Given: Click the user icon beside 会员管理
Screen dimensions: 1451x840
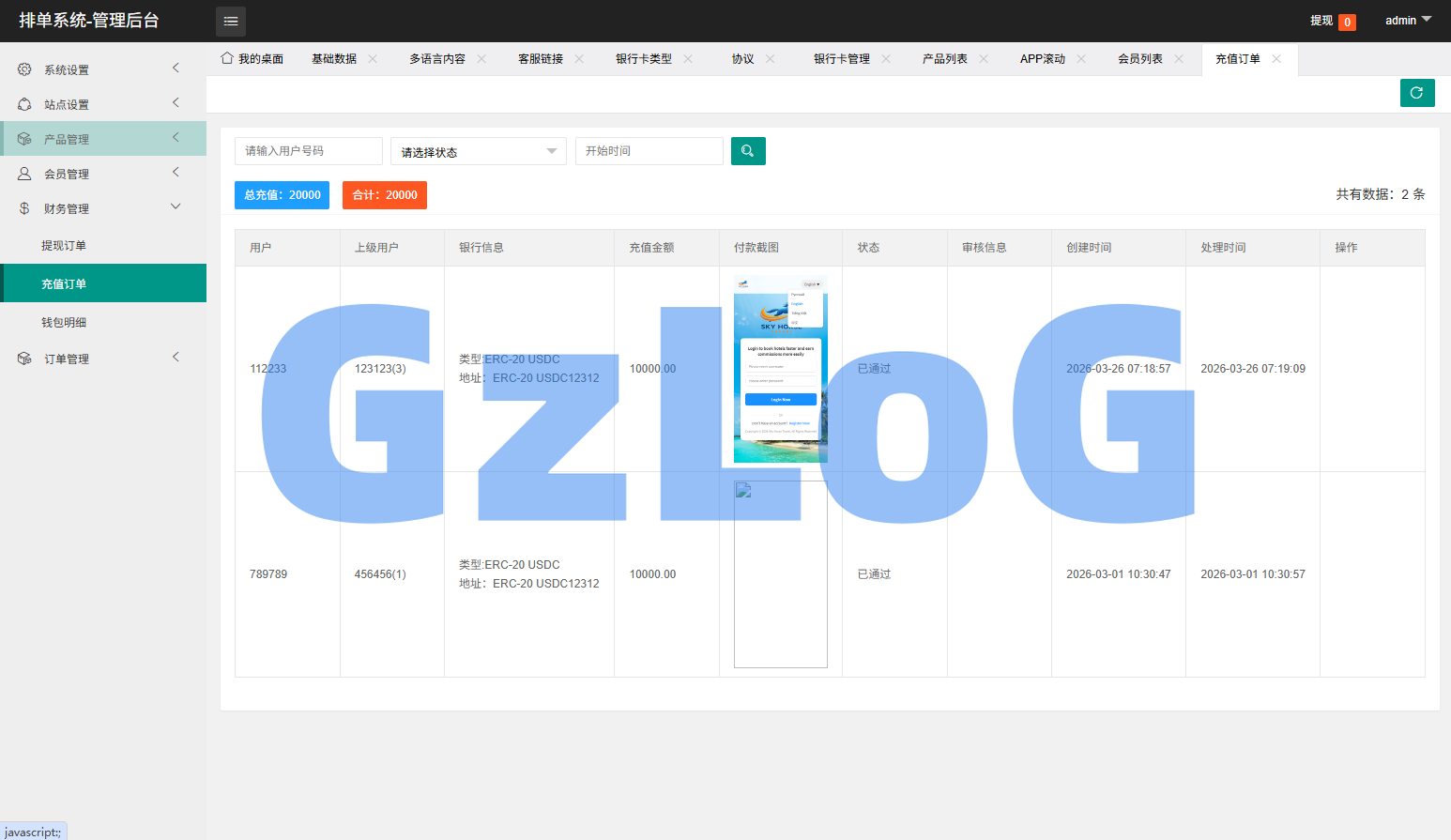Looking at the screenshot, I should [24, 174].
